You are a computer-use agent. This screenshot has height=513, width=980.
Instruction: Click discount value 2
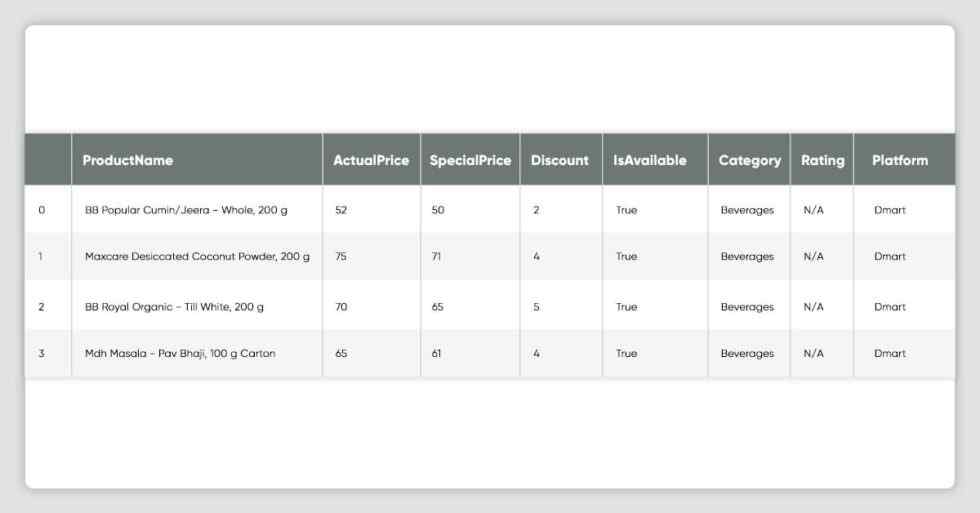tap(536, 210)
